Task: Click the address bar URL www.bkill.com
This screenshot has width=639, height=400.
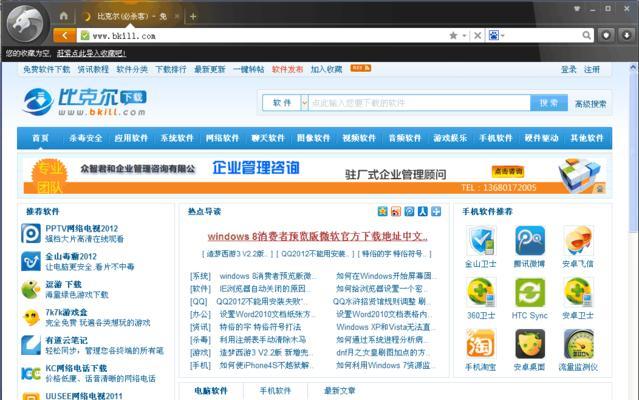Action: 124,36
